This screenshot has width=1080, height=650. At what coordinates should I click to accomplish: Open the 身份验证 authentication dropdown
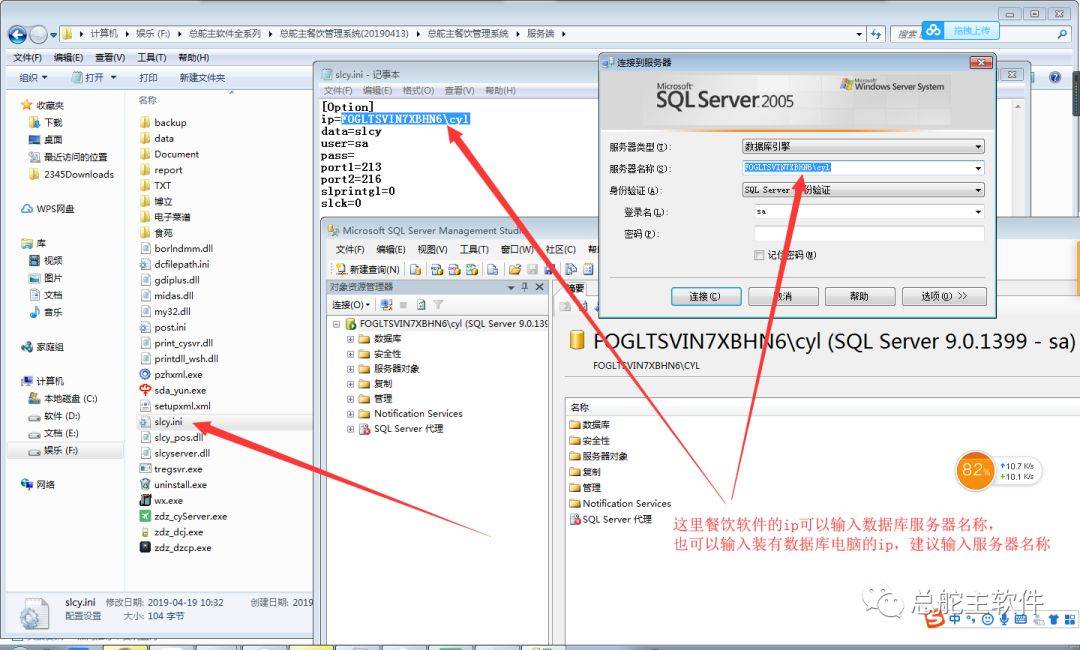coord(978,190)
